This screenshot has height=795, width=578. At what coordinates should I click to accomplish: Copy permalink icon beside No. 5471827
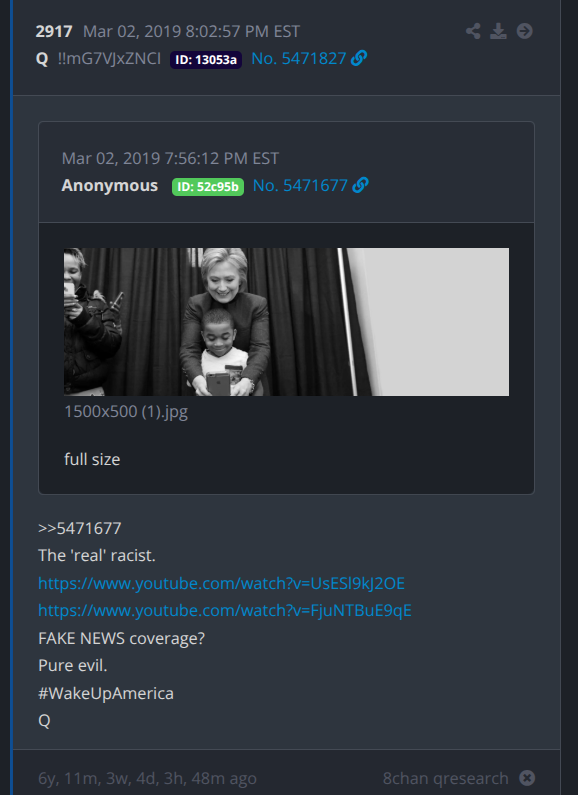pos(359,59)
